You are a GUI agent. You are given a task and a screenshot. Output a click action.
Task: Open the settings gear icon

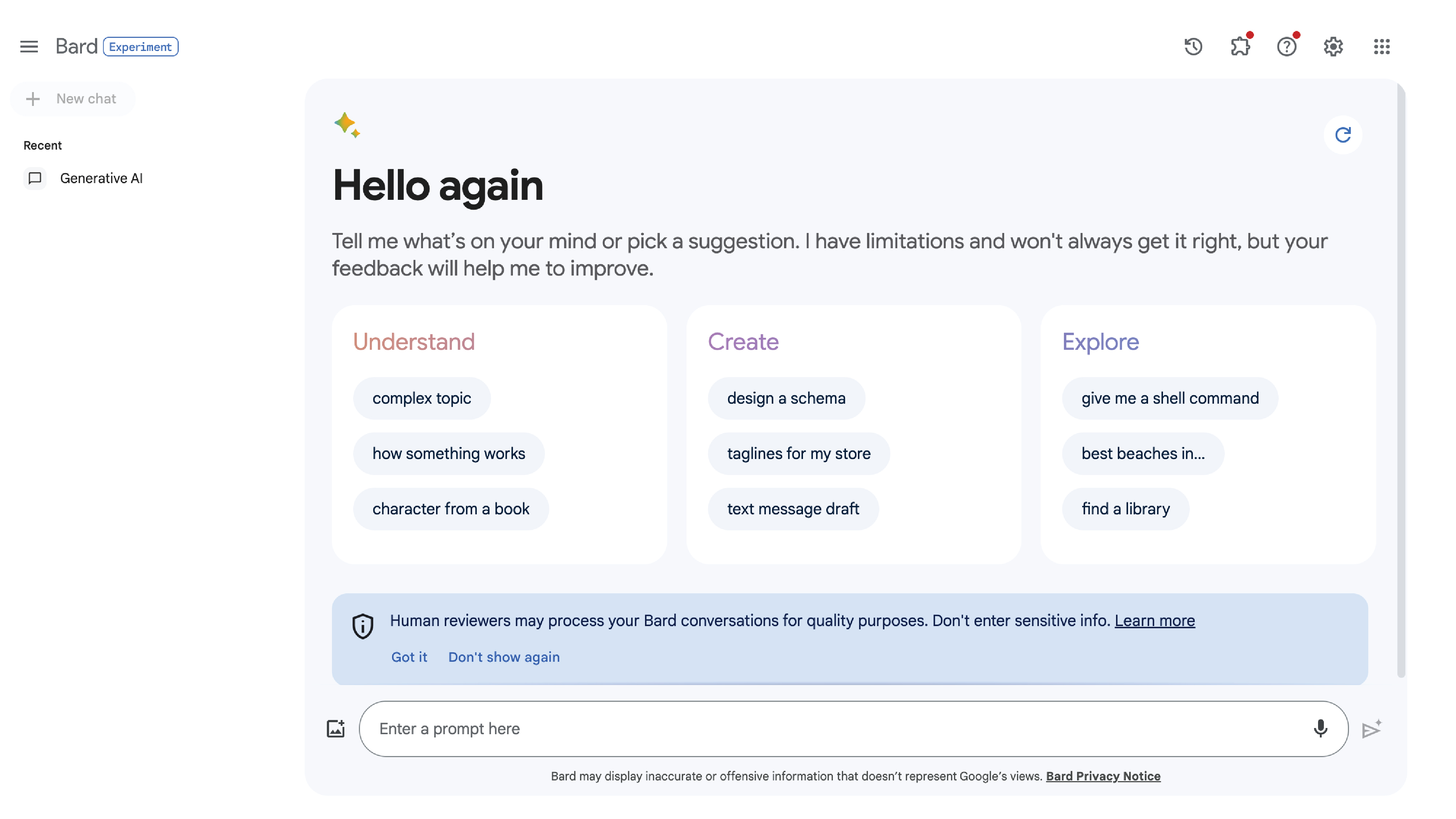(x=1333, y=46)
